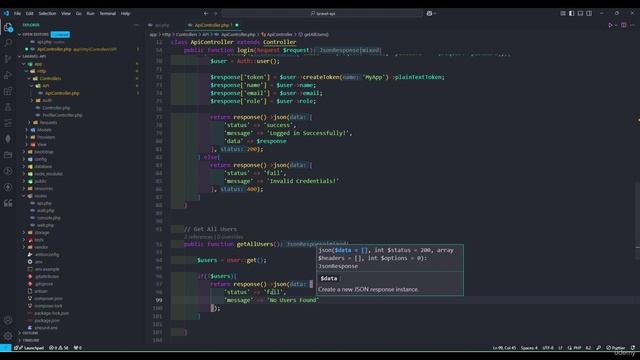The image size is (640, 360).
Task: Open the Search view in activity bar
Action: point(8,42)
